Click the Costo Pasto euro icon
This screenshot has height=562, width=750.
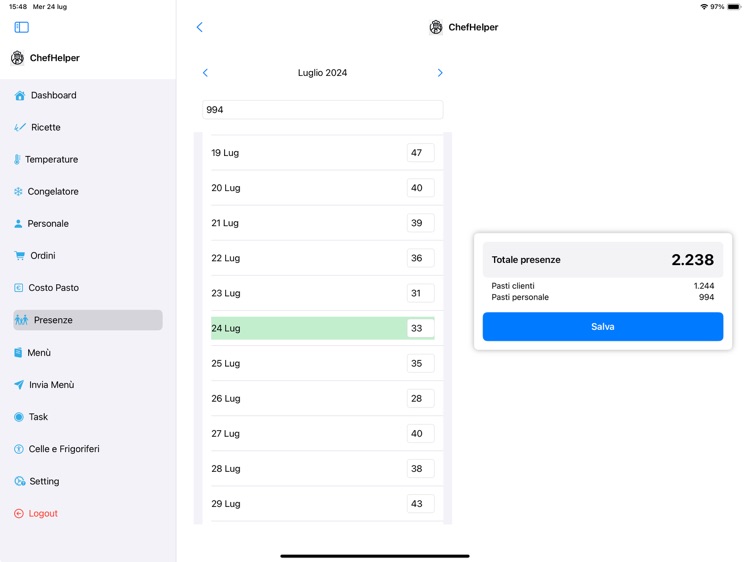(19, 287)
